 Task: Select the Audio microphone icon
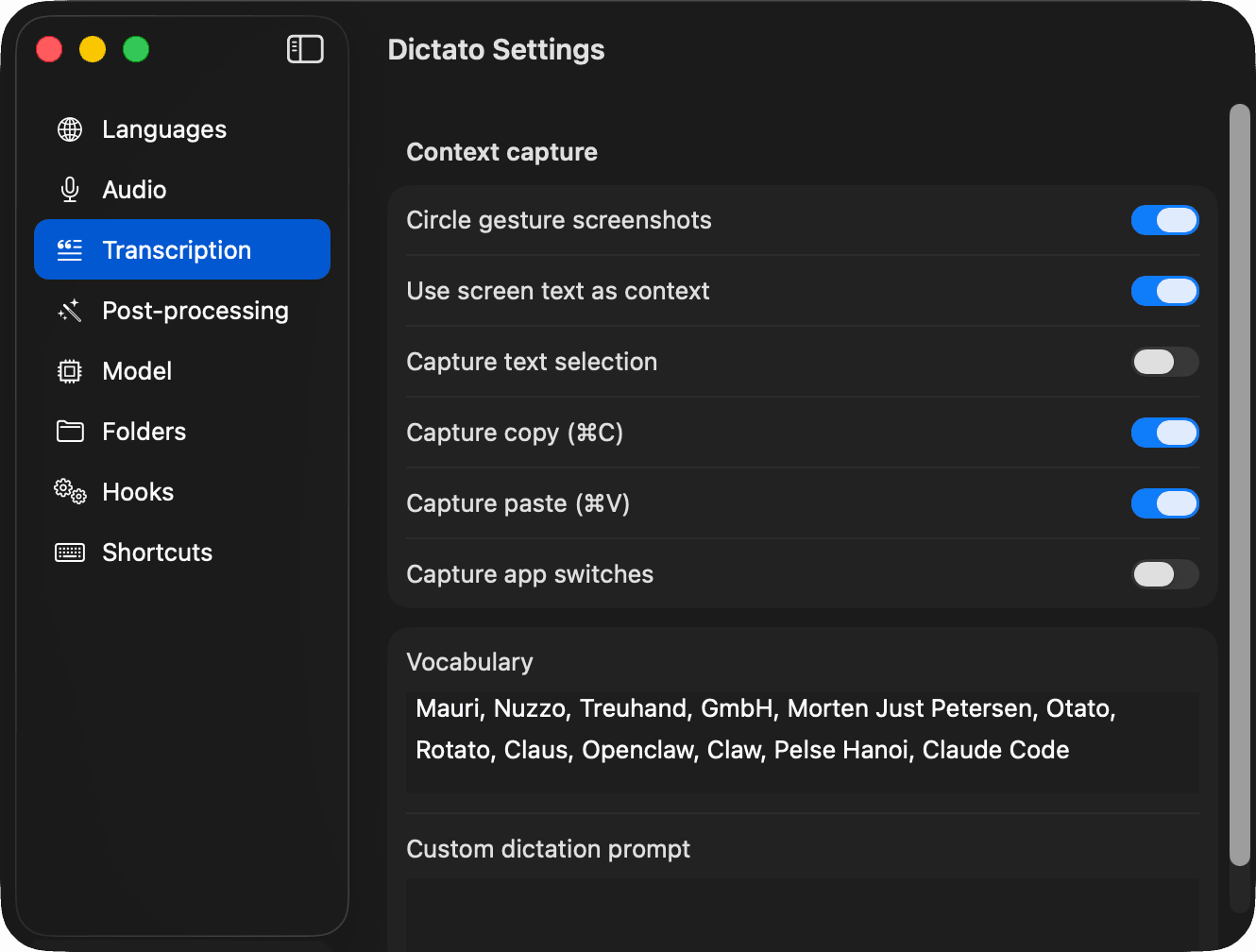tap(69, 189)
